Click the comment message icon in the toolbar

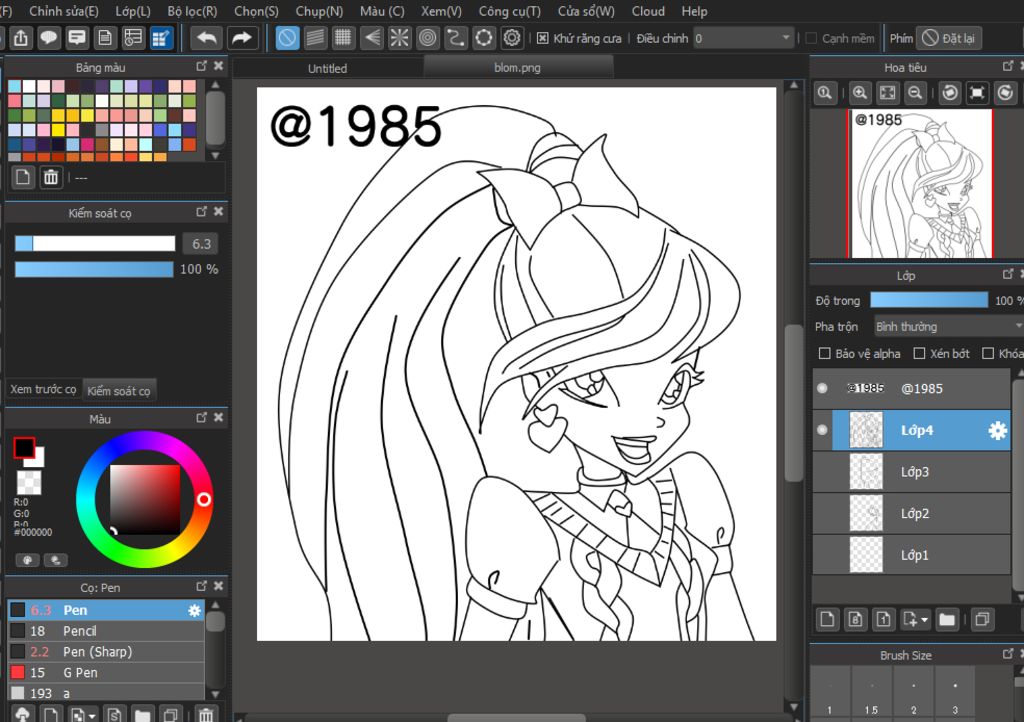77,38
